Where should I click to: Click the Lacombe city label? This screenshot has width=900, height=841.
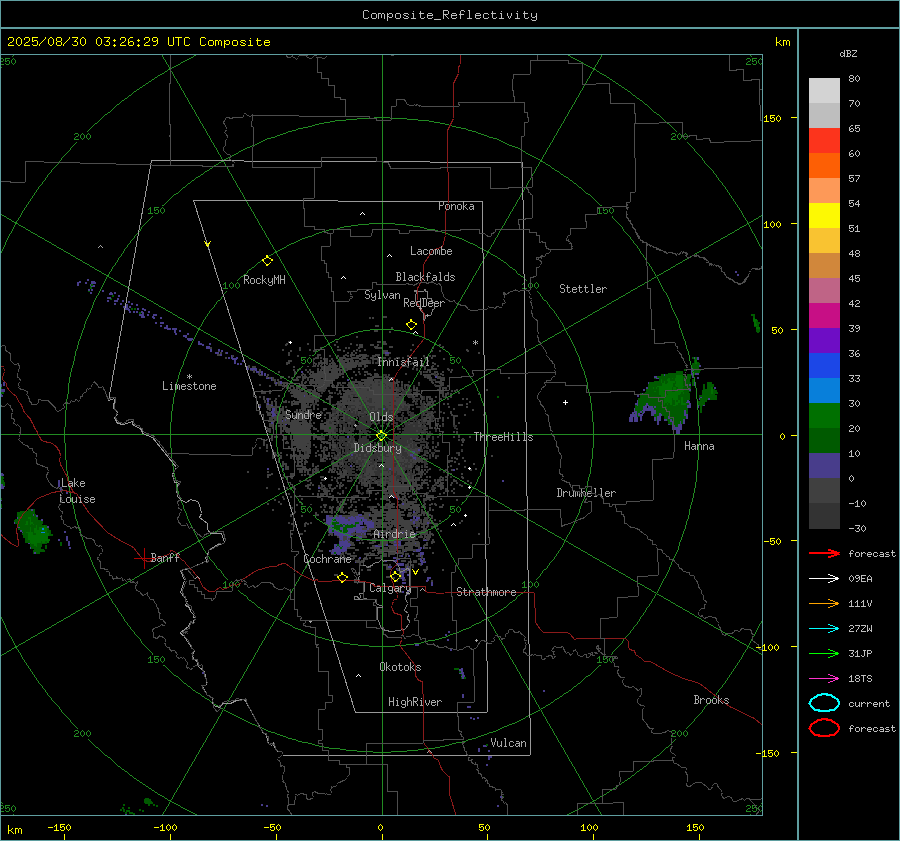click(x=431, y=251)
